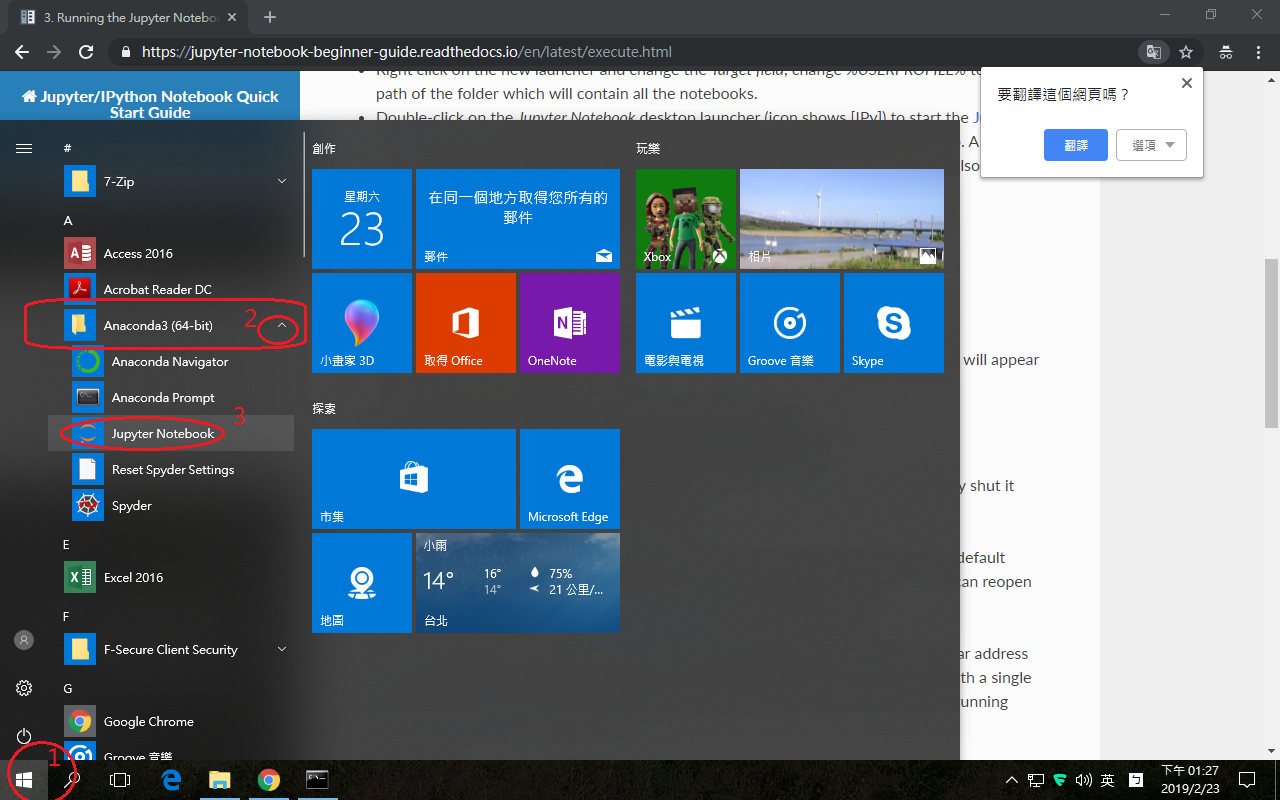Bookmark this page with the star icon

point(1186,52)
